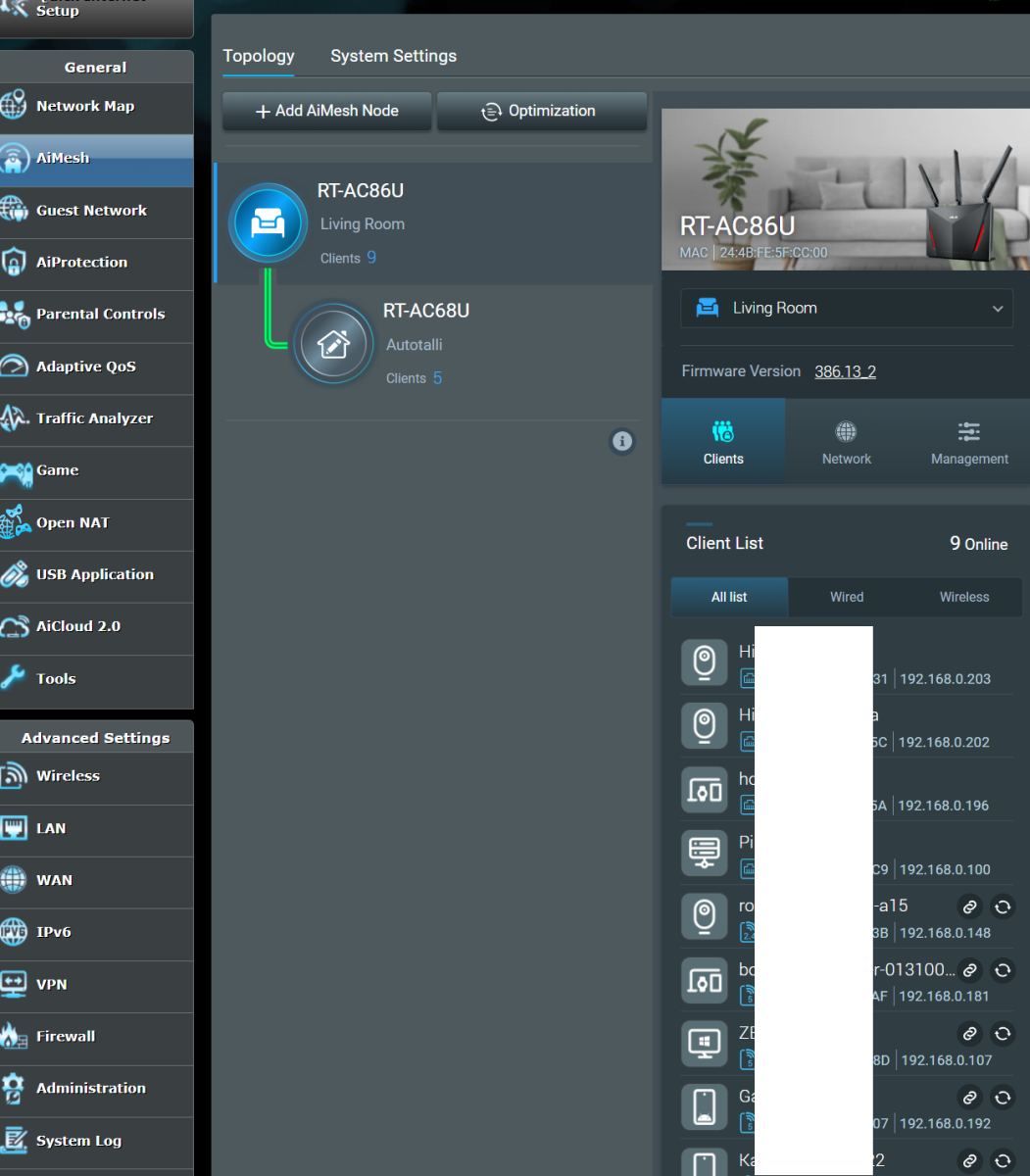This screenshot has width=1030, height=1176.
Task: Click reconnect icon for client 192.168.0.107
Action: coord(1003,1034)
